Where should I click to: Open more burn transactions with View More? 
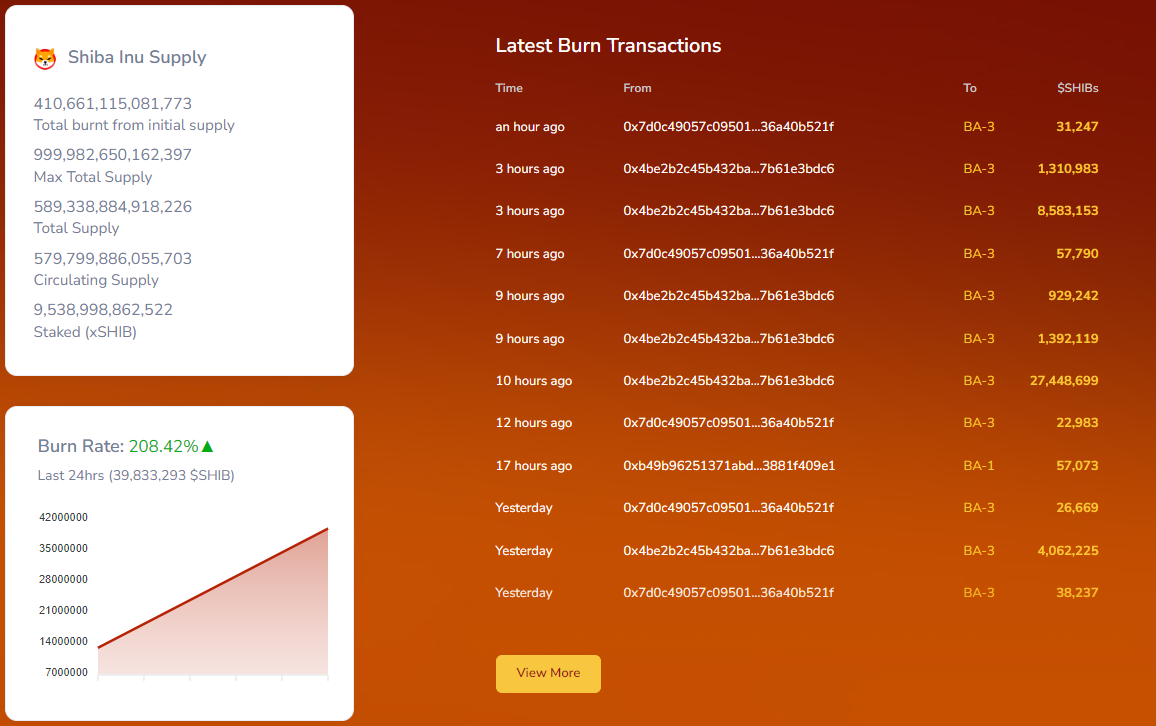[548, 674]
